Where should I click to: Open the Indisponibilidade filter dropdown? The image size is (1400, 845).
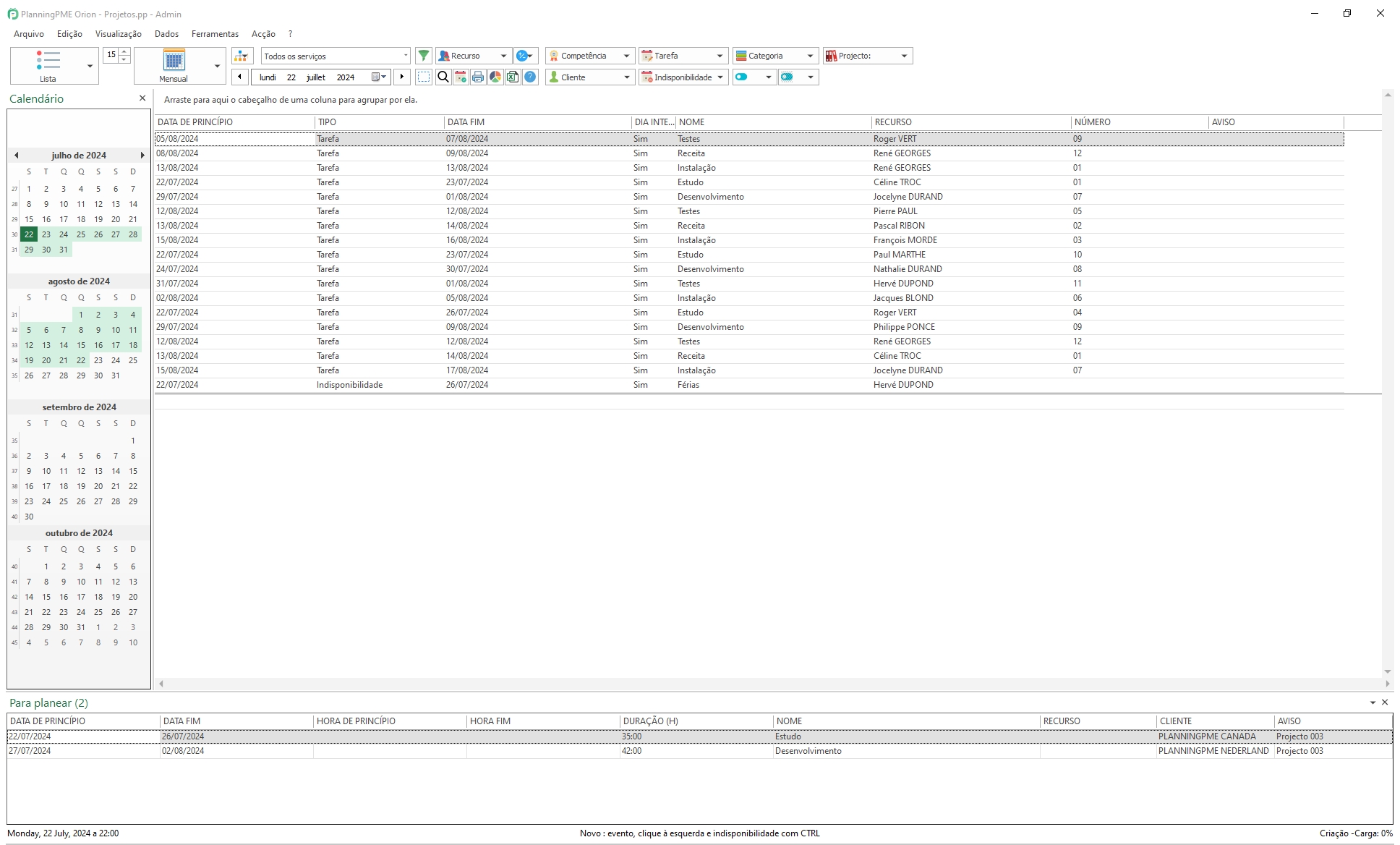(683, 77)
